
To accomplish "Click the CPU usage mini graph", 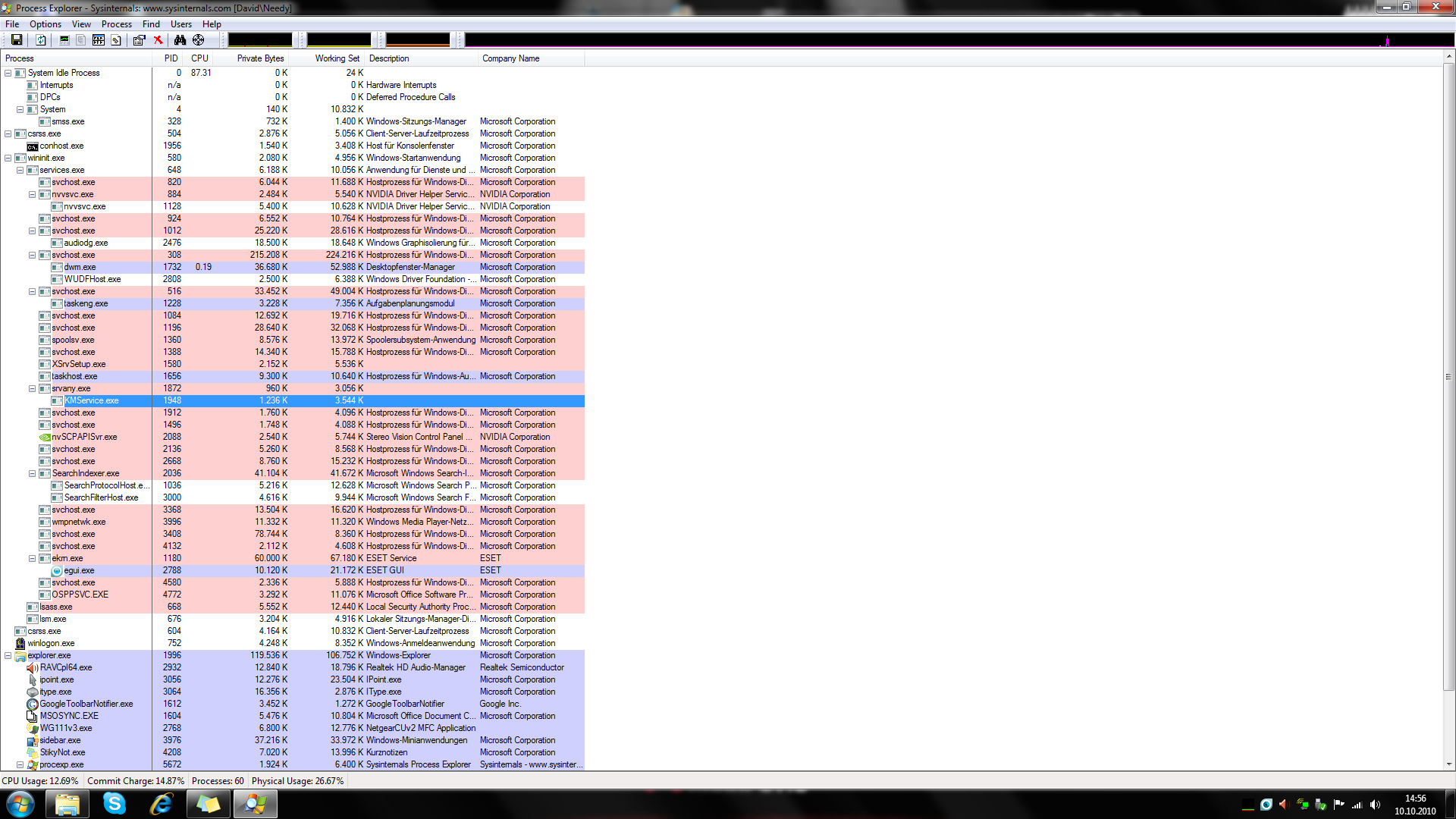I will pyautogui.click(x=260, y=40).
